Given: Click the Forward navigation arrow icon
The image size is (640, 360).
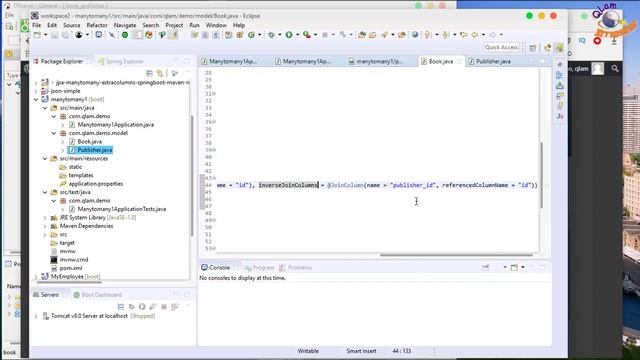Looking at the screenshot, I should (x=492, y=35).
